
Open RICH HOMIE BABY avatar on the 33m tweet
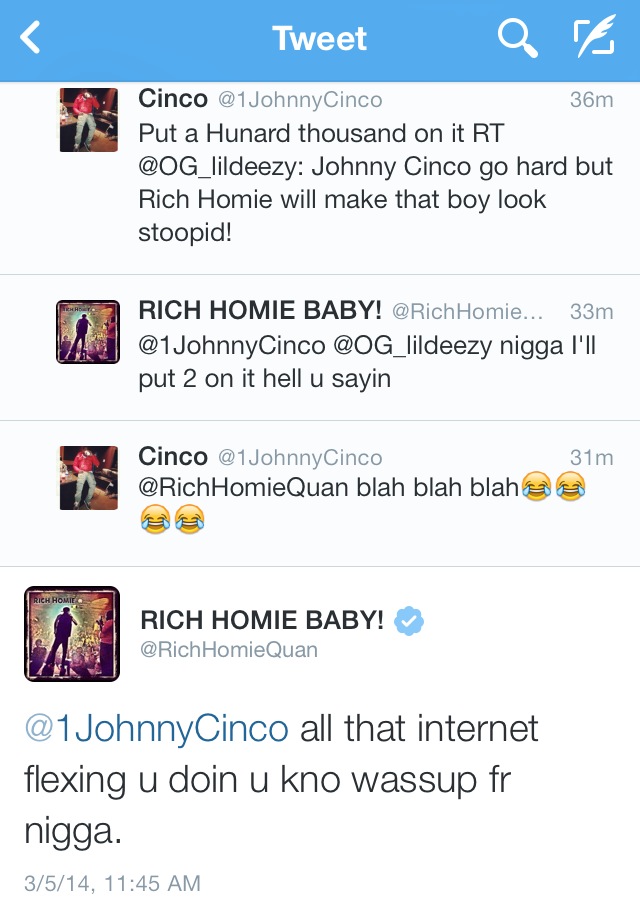click(x=88, y=332)
